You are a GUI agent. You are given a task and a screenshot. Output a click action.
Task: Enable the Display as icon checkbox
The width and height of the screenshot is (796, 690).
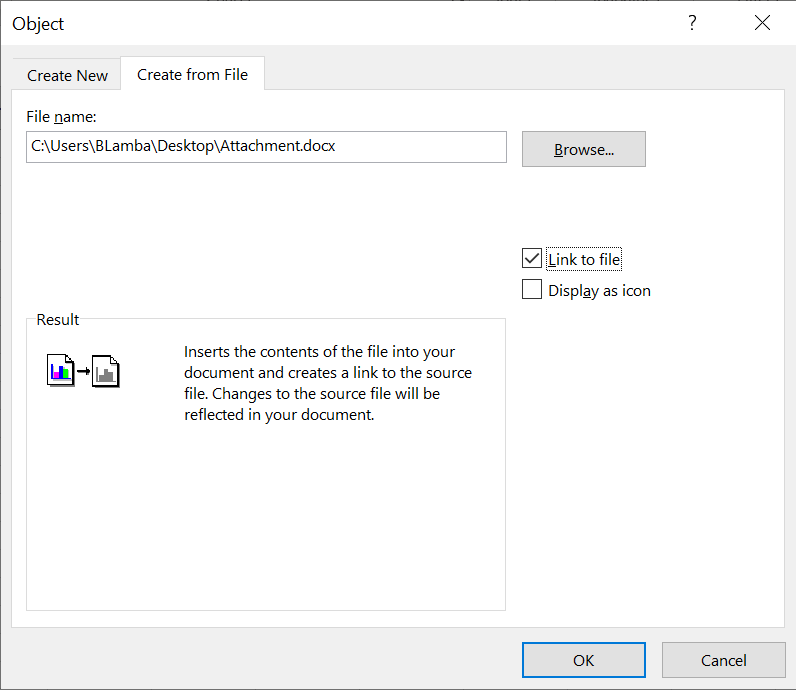coord(532,290)
